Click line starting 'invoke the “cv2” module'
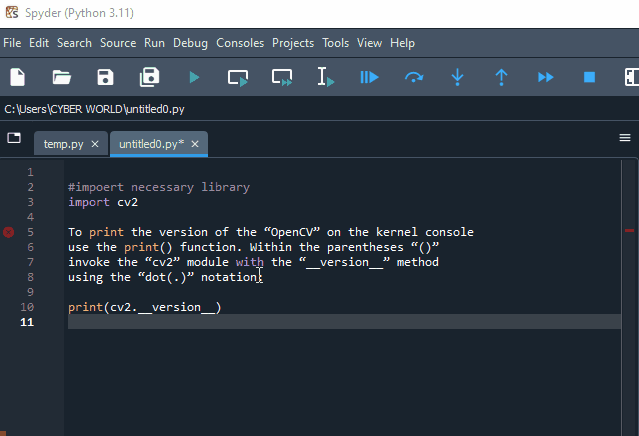Image resolution: width=639 pixels, height=436 pixels. (x=253, y=262)
